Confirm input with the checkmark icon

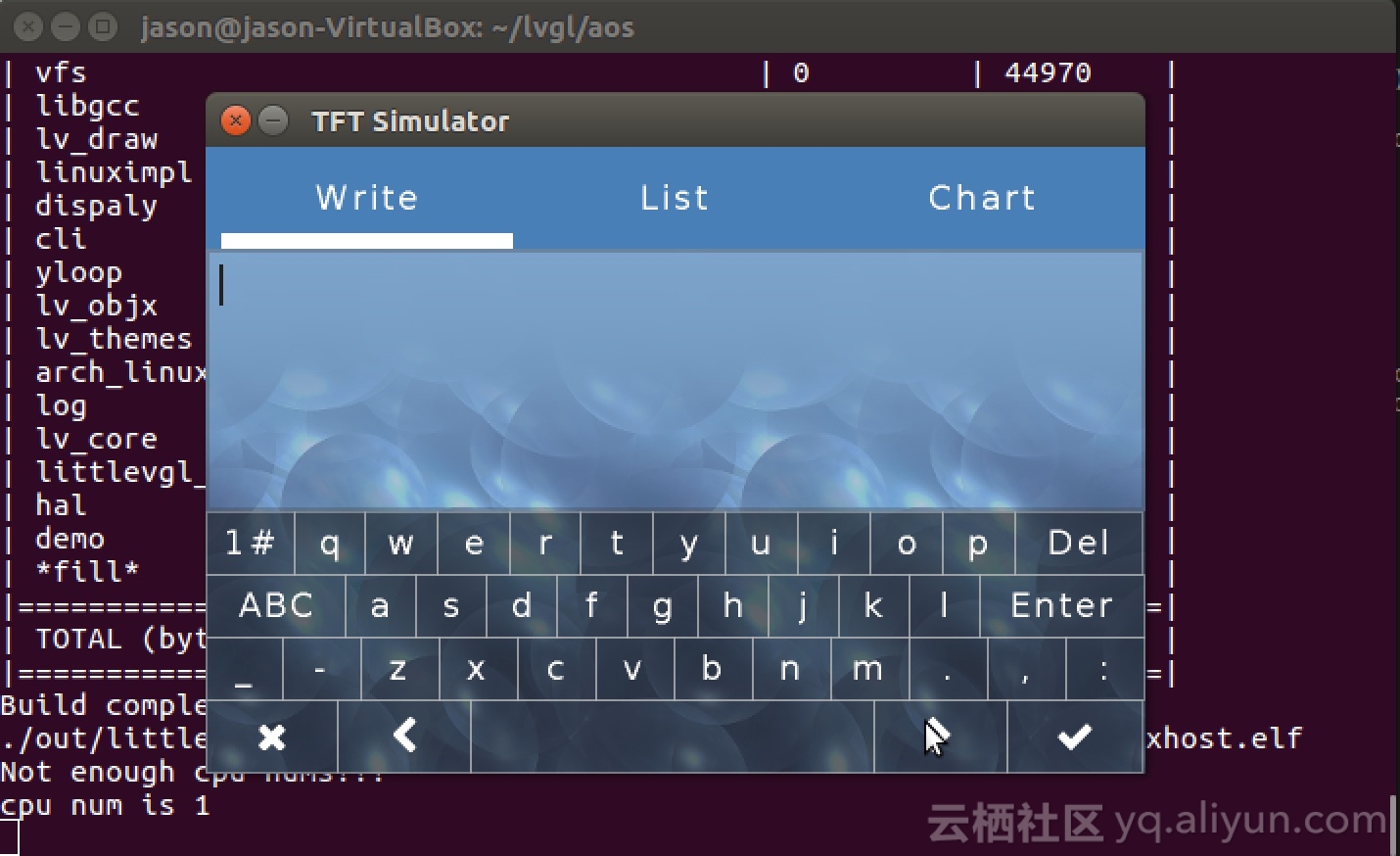point(1074,737)
